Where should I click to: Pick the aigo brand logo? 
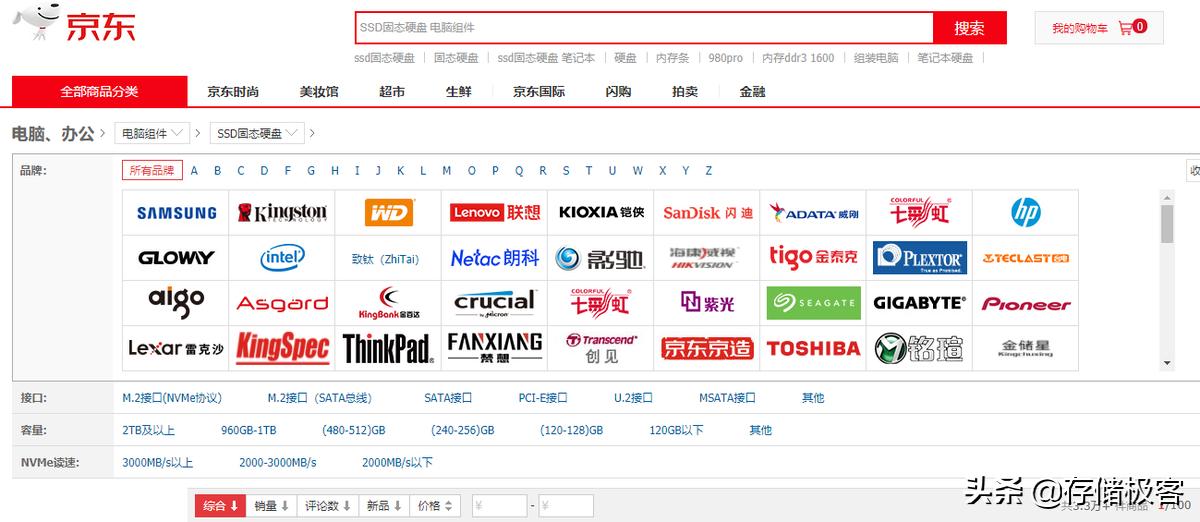(x=176, y=303)
